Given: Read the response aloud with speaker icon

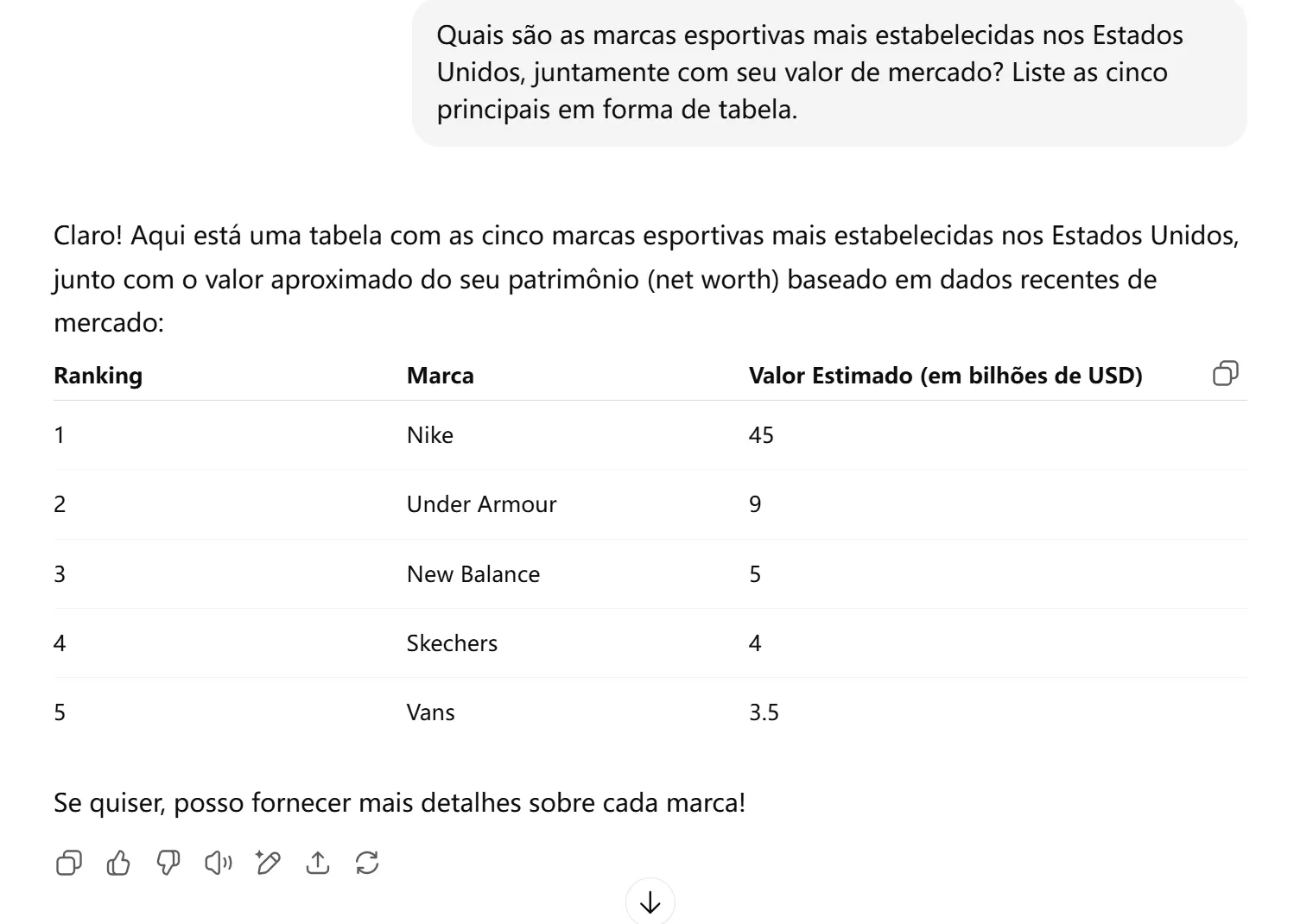Looking at the screenshot, I should click(x=218, y=863).
